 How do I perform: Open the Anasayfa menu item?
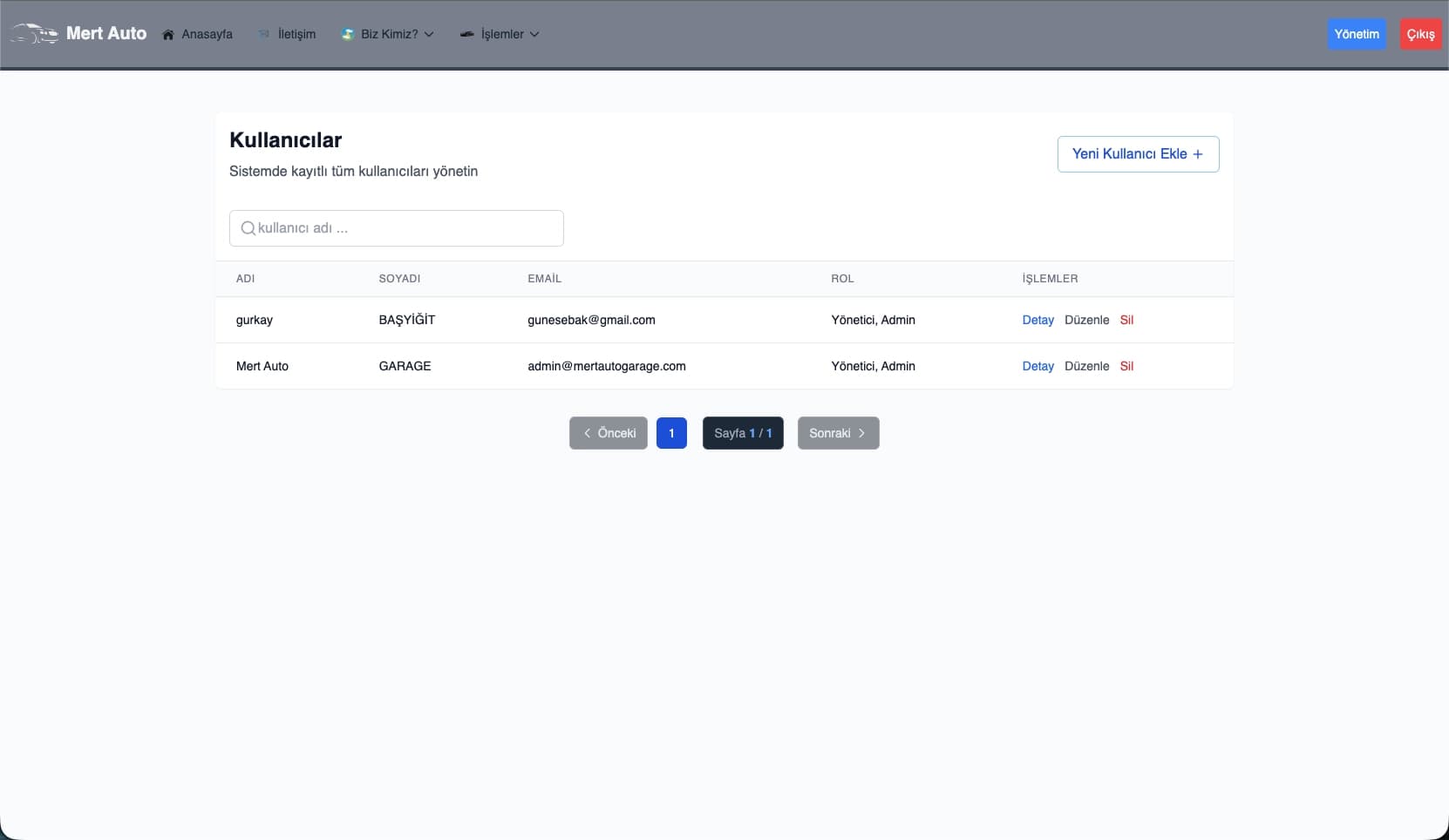click(207, 35)
